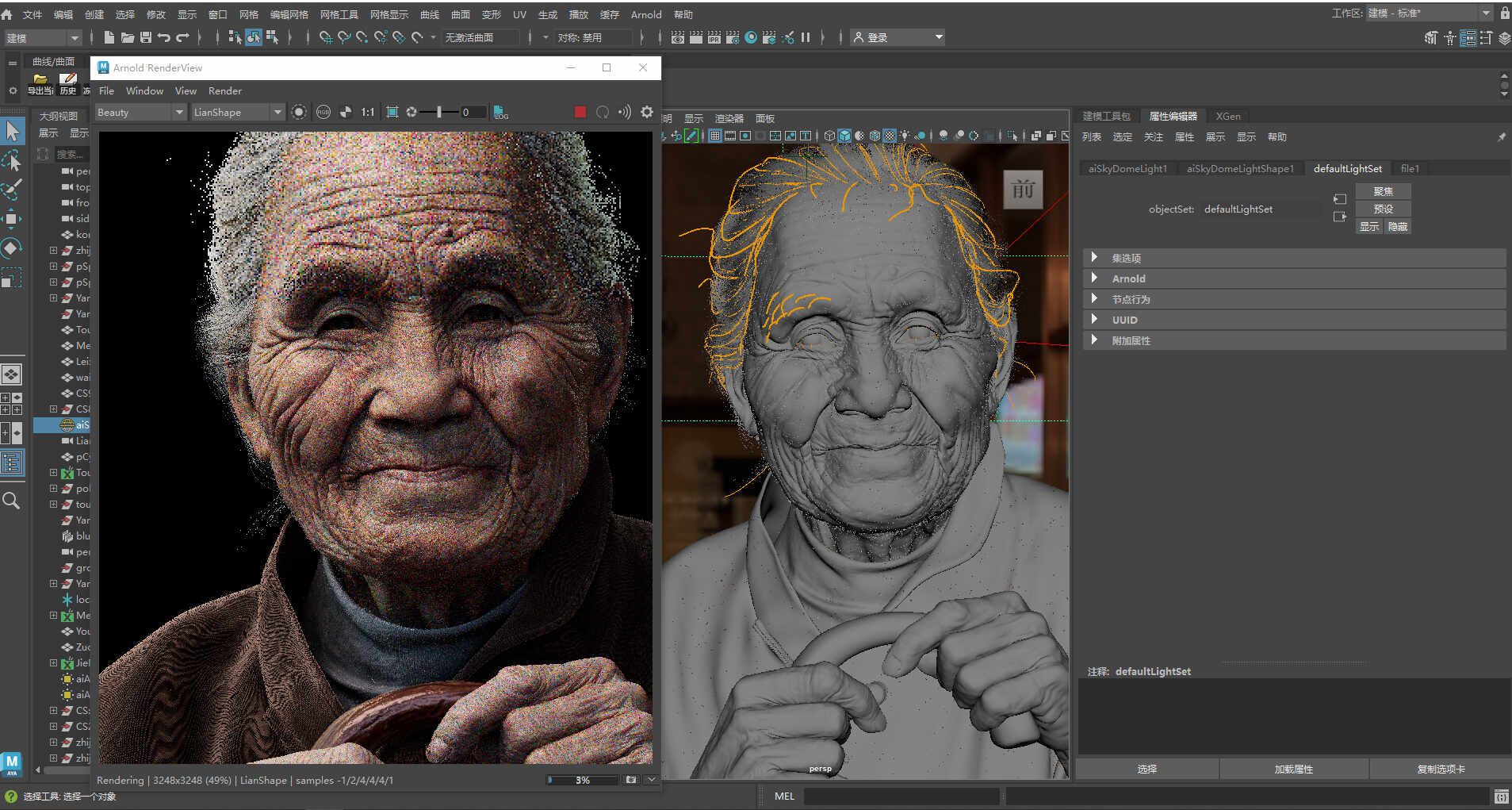1512x810 pixels.
Task: Activate the Move tool in toolbox
Action: 12,219
